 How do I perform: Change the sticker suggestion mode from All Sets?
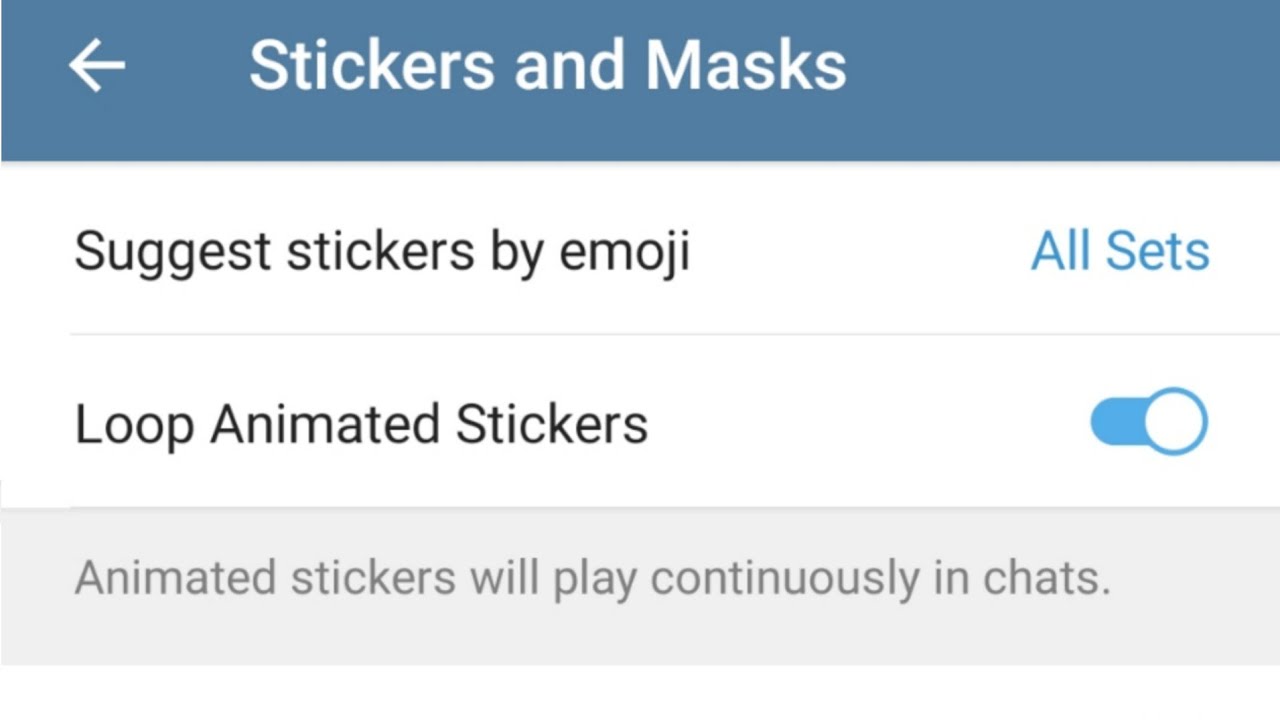coord(1120,250)
